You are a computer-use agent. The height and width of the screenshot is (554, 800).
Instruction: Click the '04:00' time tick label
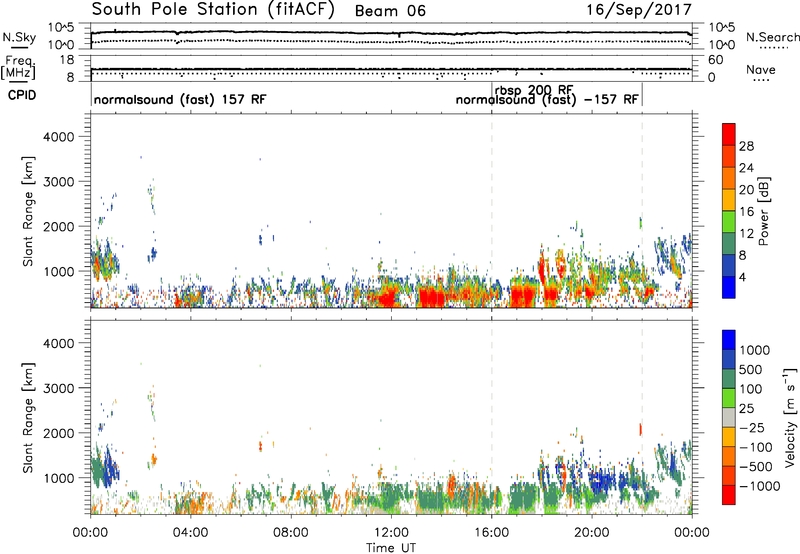pyautogui.click(x=190, y=533)
